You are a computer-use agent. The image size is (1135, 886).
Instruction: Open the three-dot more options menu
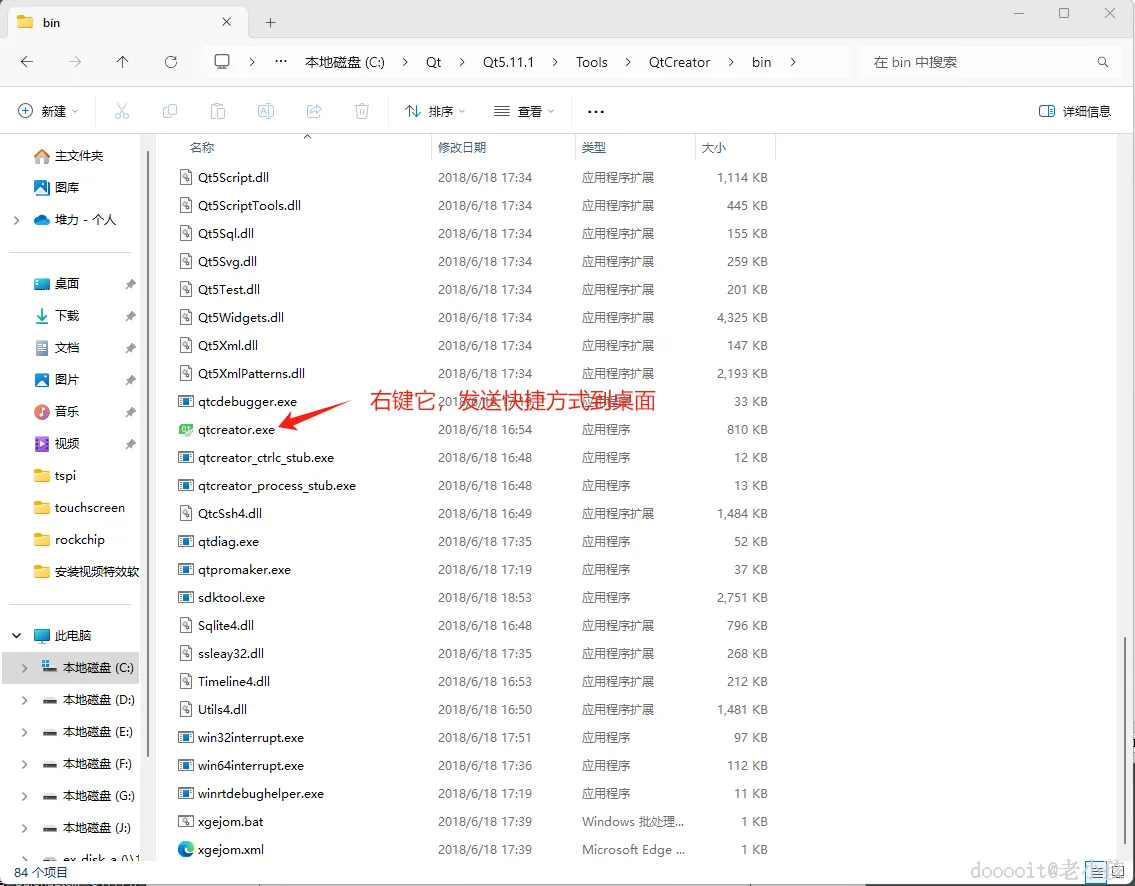[x=596, y=111]
